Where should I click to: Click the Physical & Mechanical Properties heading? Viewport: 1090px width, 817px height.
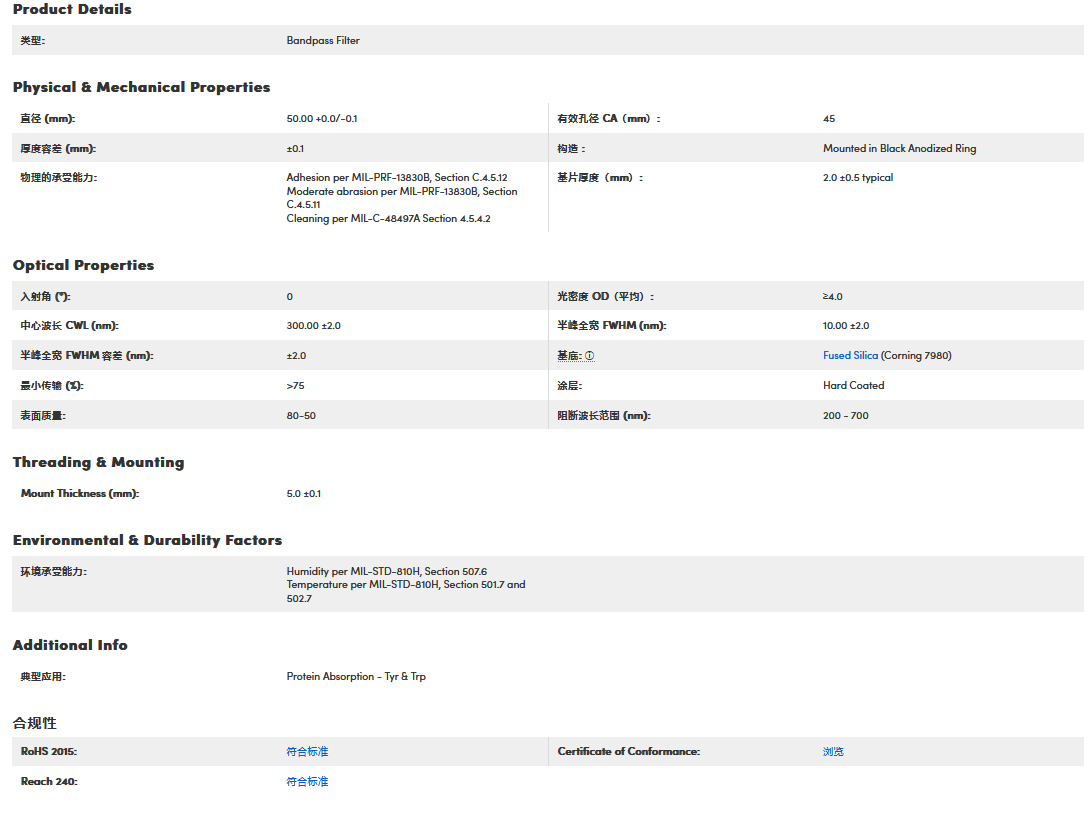[x=141, y=88]
